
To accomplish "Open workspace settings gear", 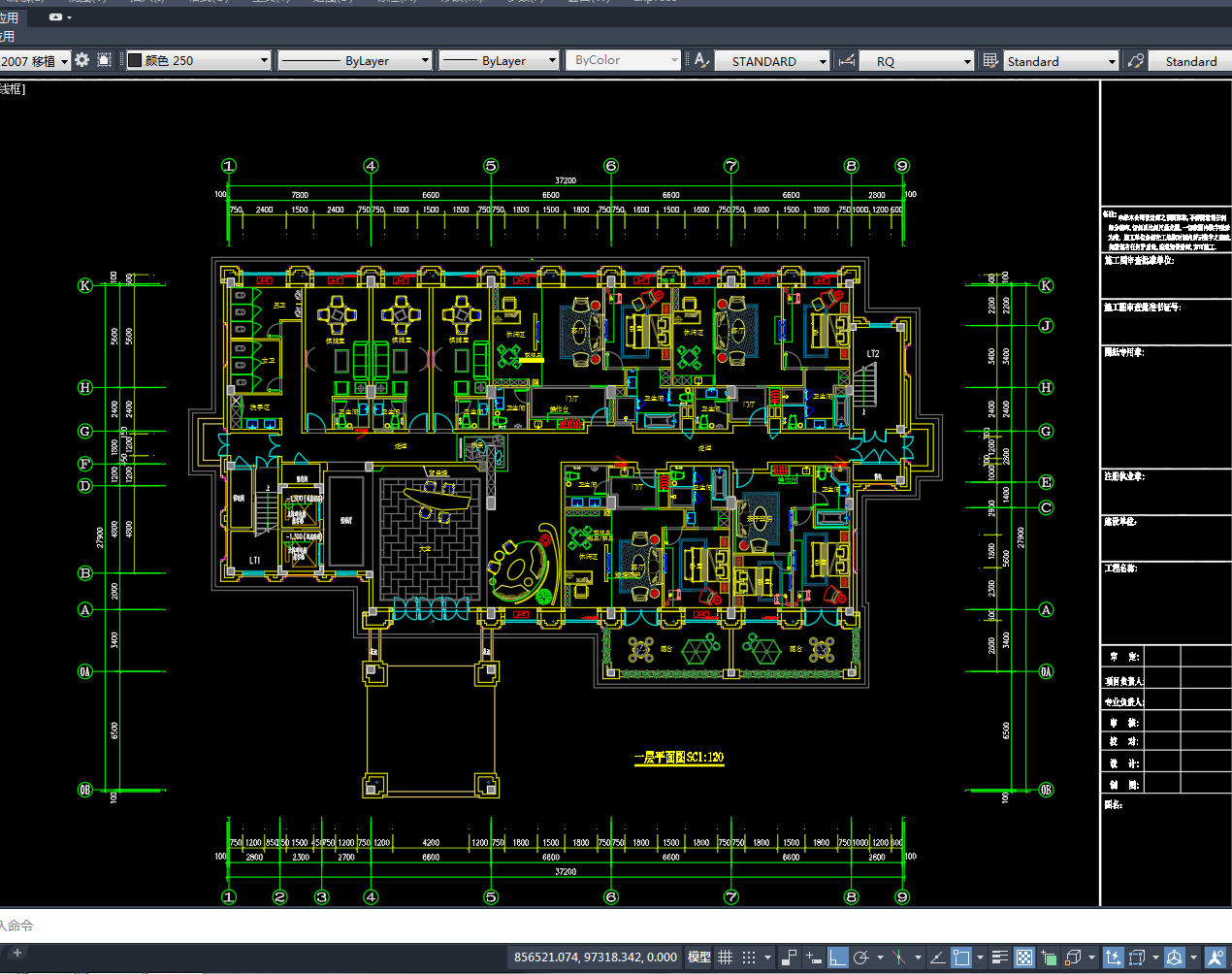I will point(82,60).
